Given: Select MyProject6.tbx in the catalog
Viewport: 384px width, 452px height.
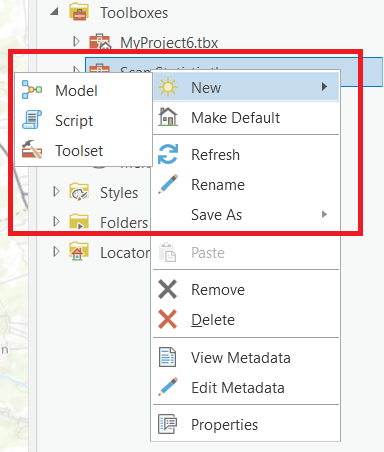Looking at the screenshot, I should (x=169, y=43).
